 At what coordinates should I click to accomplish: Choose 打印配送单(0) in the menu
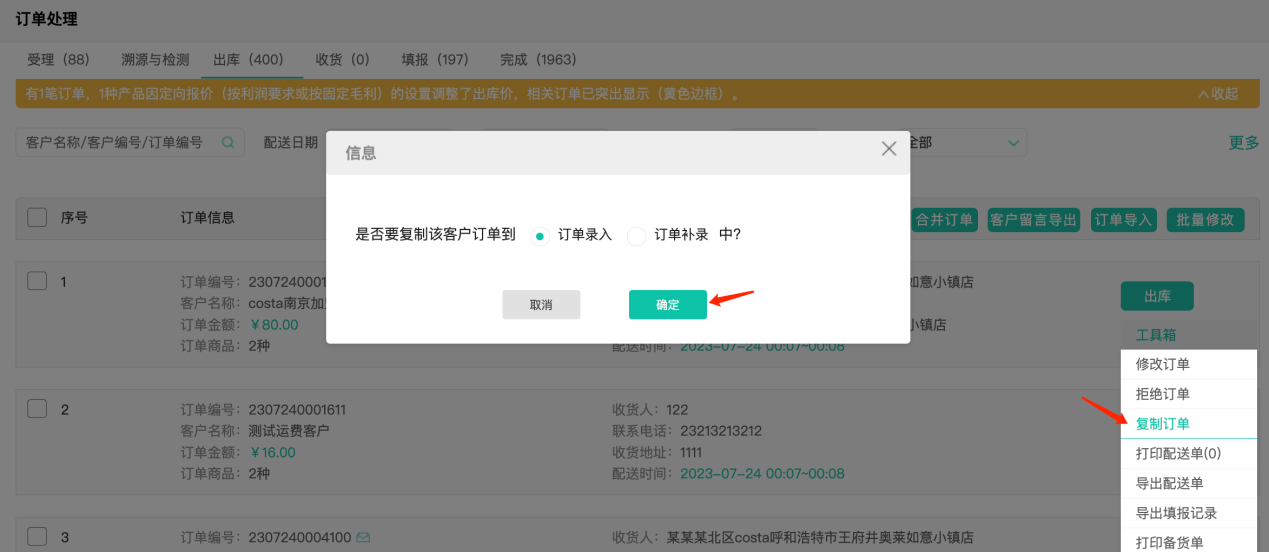tap(1188, 453)
